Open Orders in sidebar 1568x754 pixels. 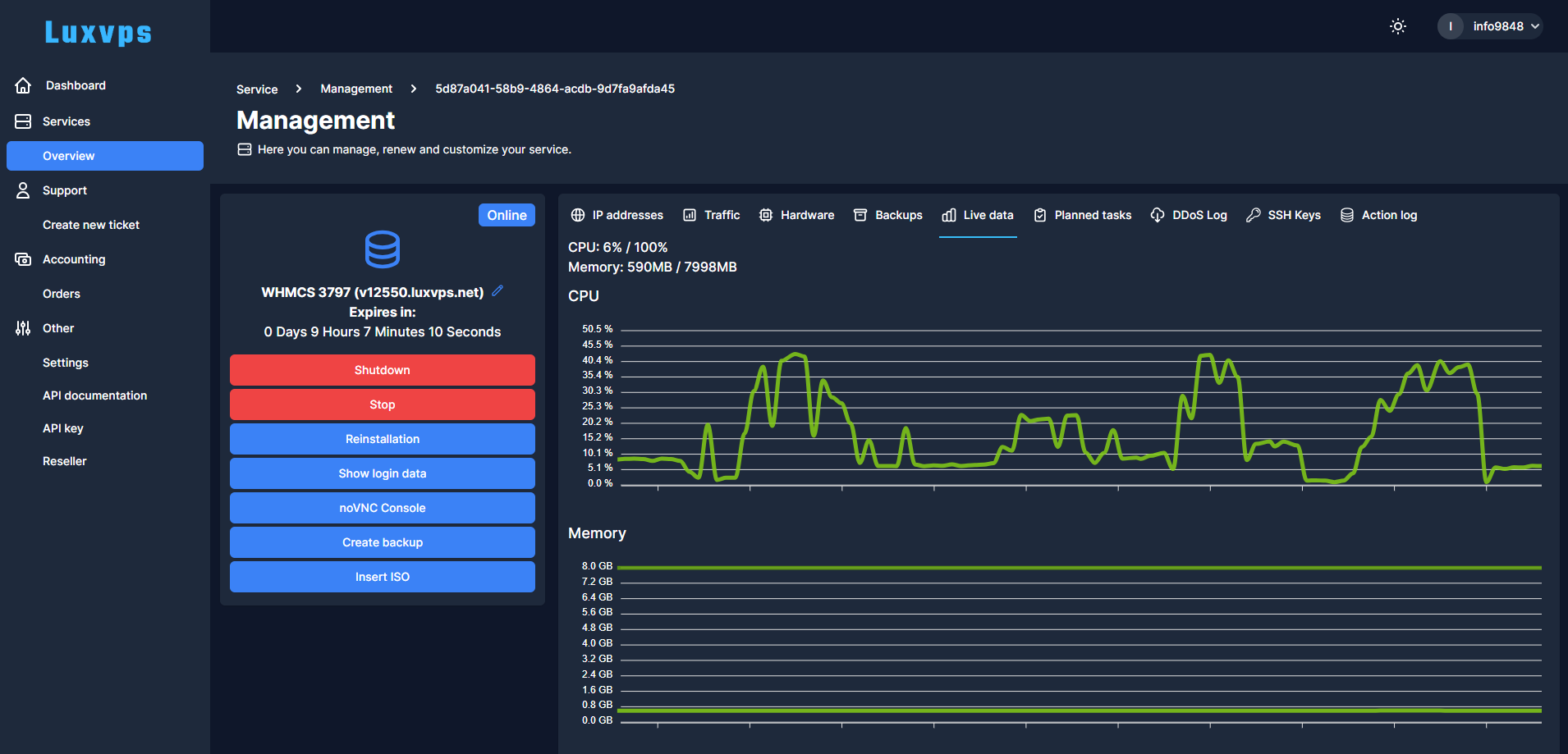(62, 294)
